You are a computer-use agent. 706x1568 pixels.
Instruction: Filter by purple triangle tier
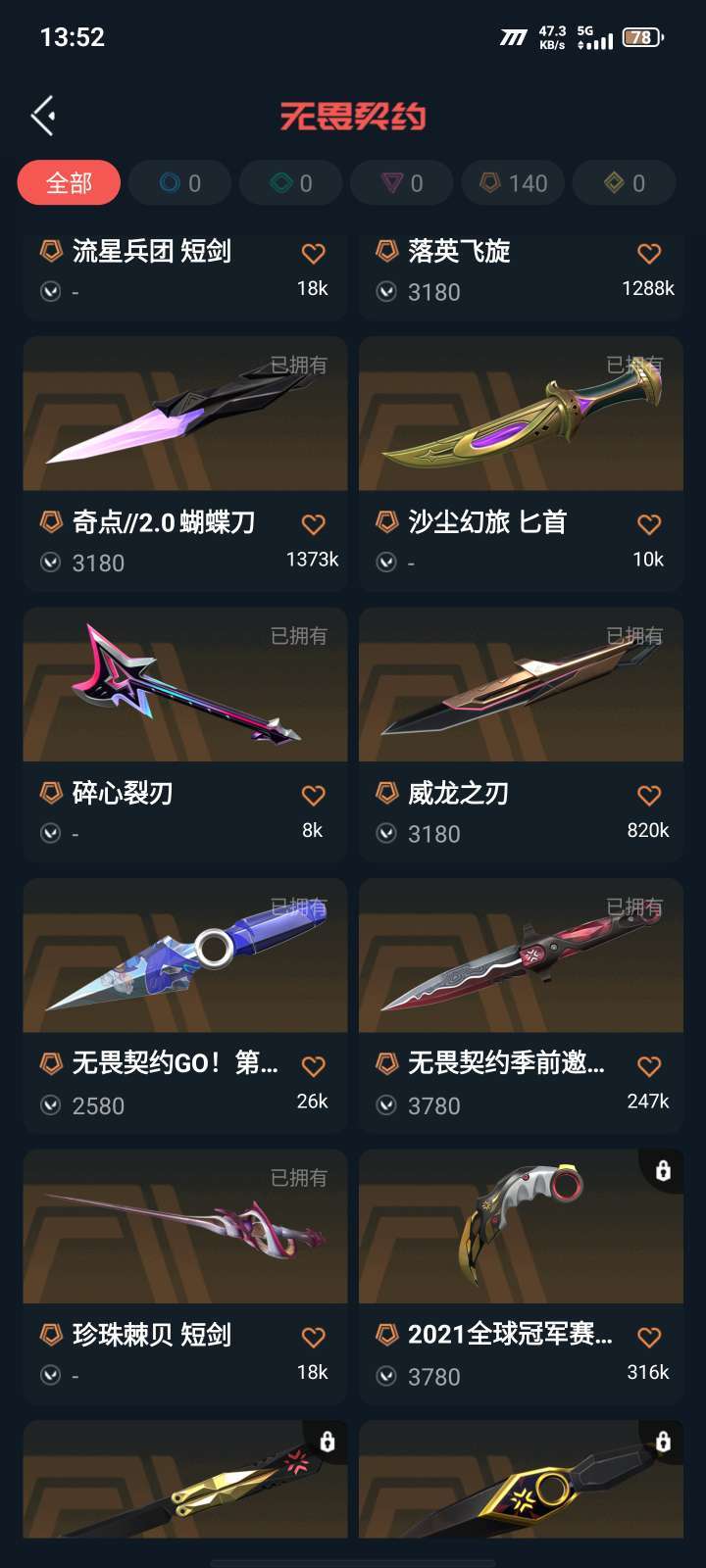[402, 183]
